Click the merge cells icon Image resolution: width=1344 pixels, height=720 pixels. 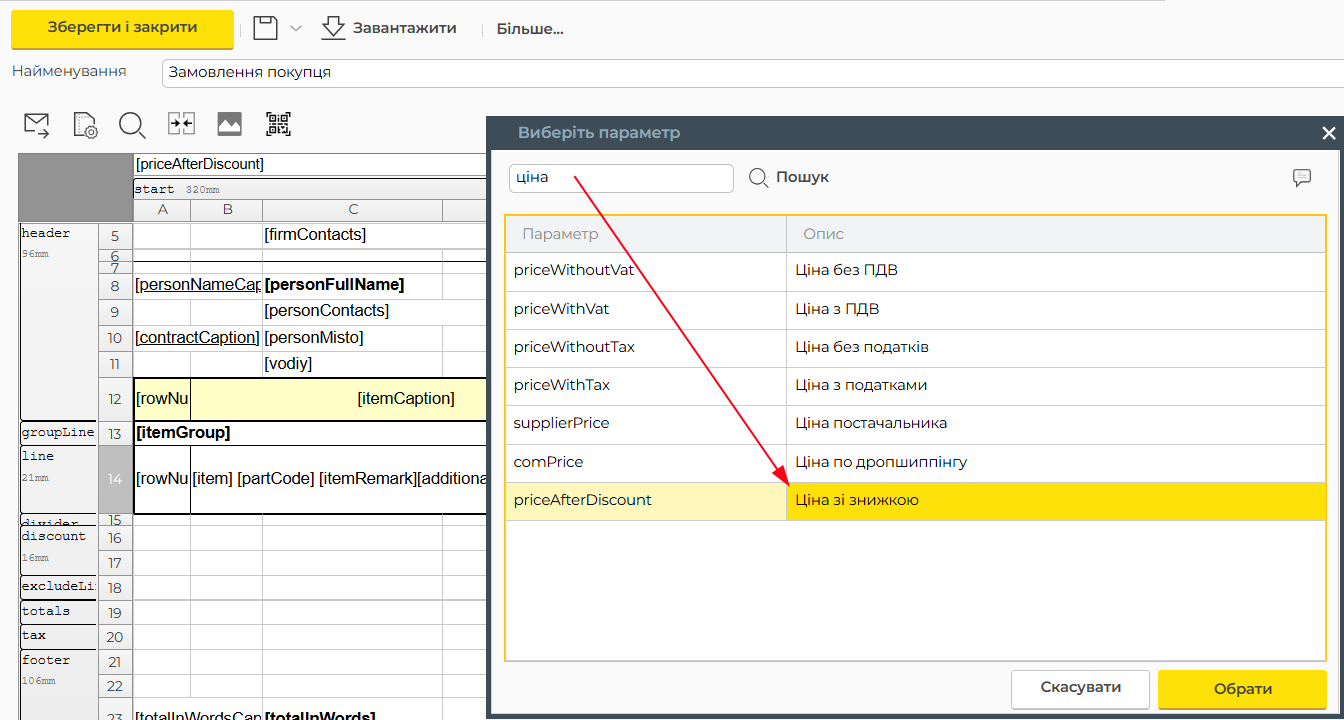pos(181,124)
